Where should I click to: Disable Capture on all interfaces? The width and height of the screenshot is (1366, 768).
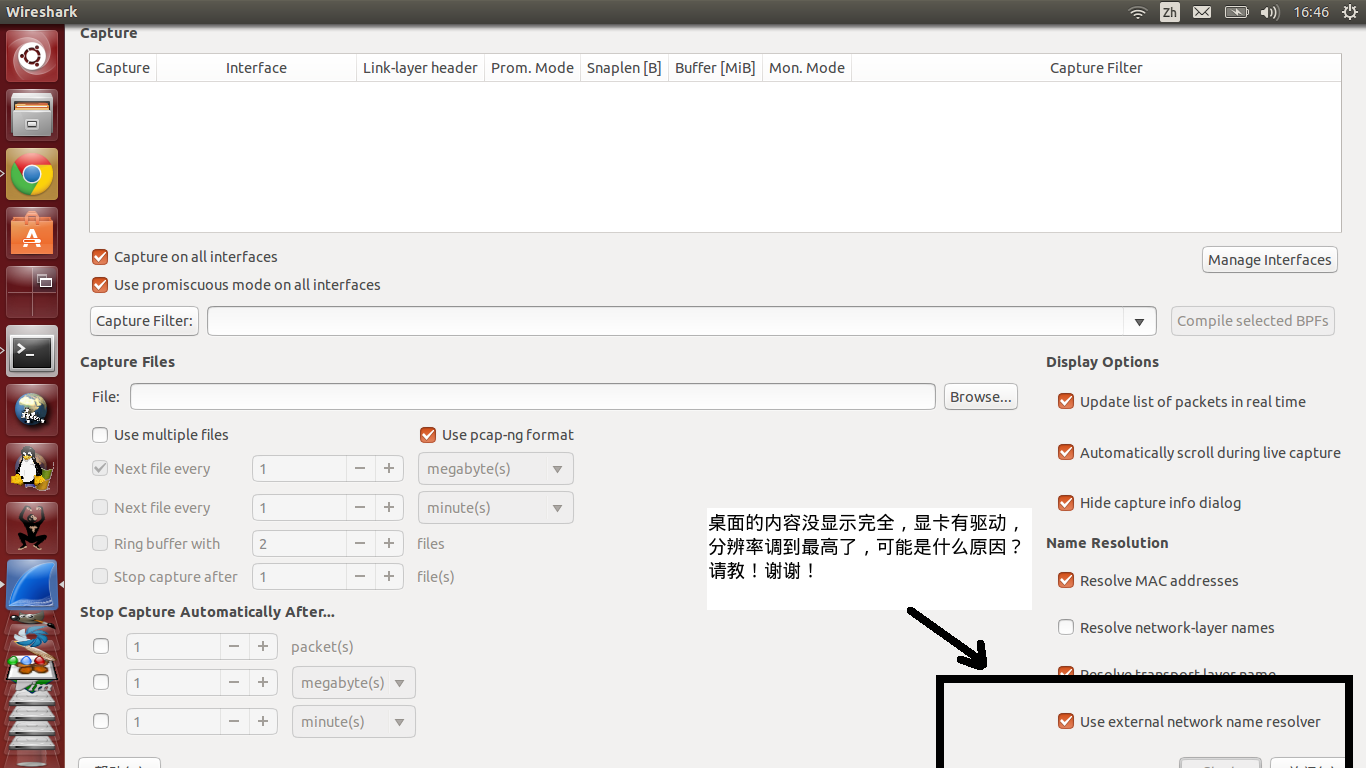(x=100, y=257)
